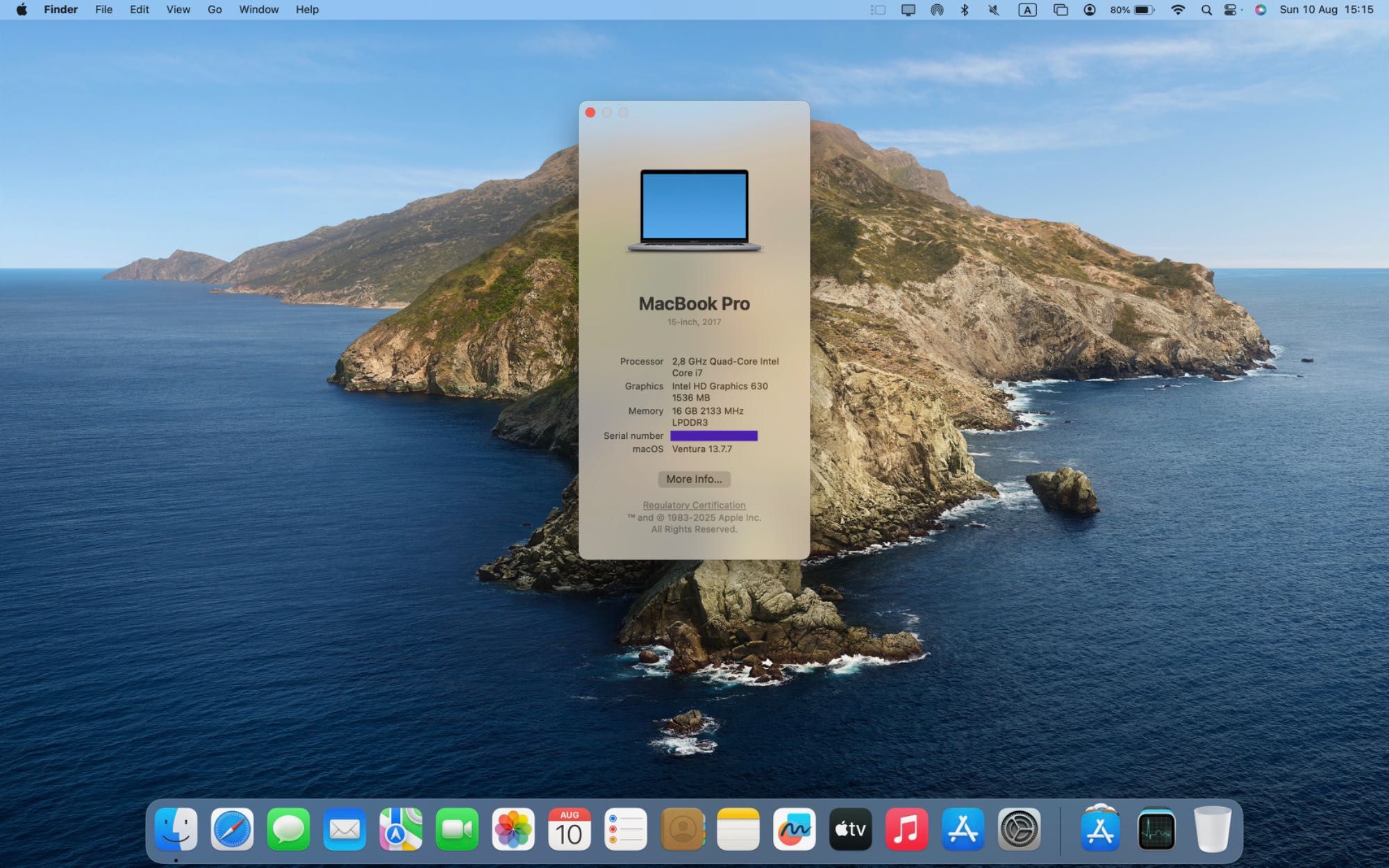Open Photos app from the Dock
This screenshot has height=868, width=1389.
(513, 829)
